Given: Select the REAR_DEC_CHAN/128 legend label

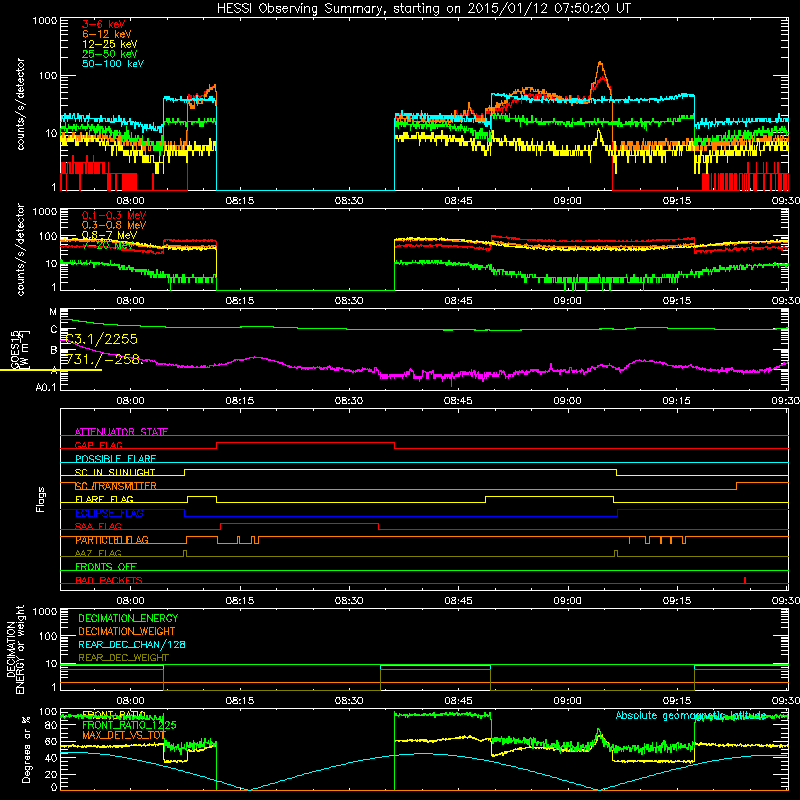Looking at the screenshot, I should (x=132, y=645).
